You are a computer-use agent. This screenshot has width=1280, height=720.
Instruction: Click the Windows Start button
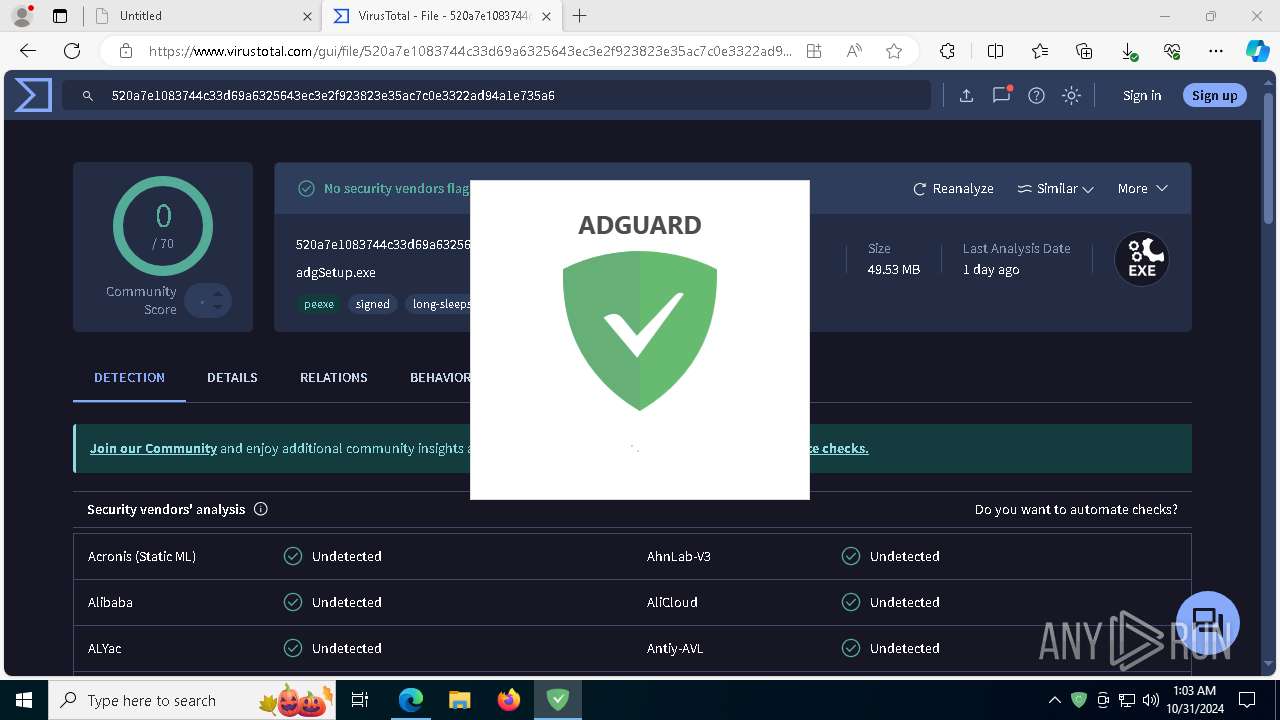pos(24,700)
